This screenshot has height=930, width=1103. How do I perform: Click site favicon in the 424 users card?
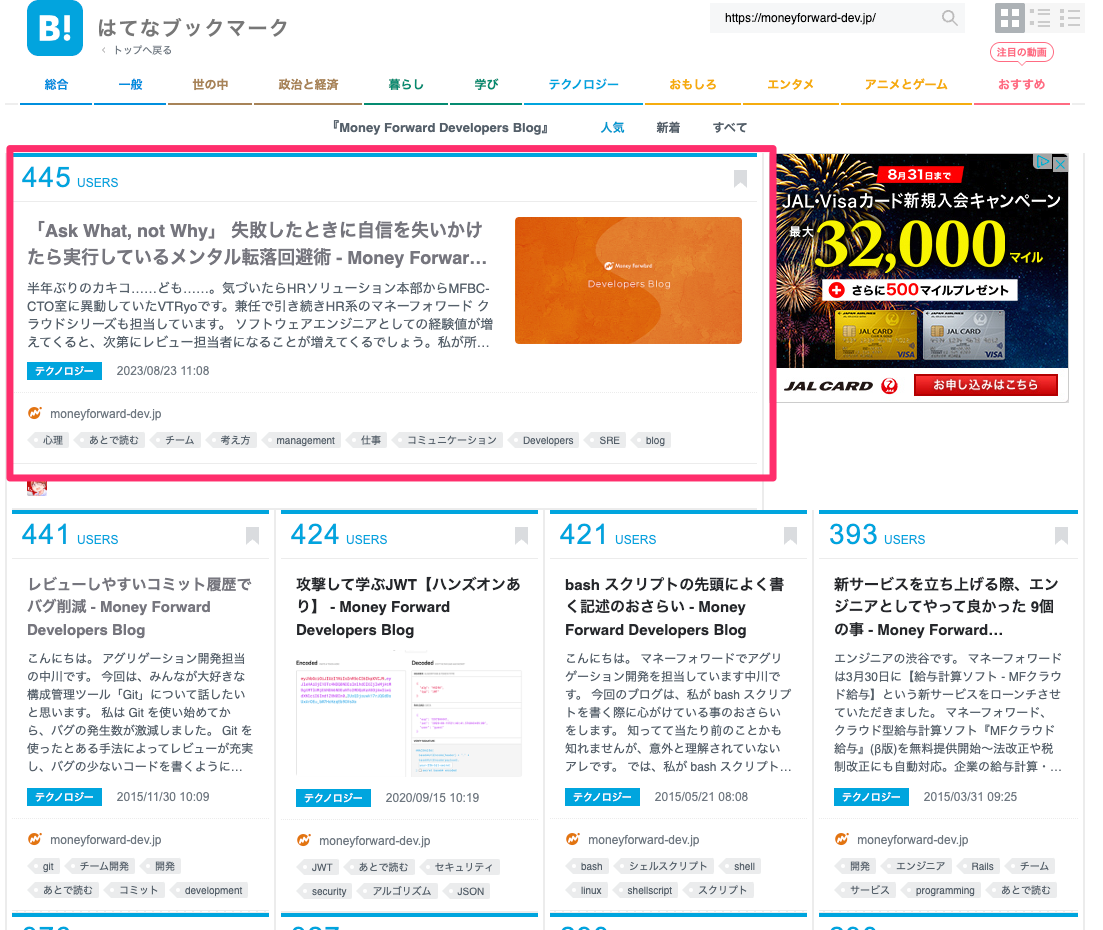(303, 840)
